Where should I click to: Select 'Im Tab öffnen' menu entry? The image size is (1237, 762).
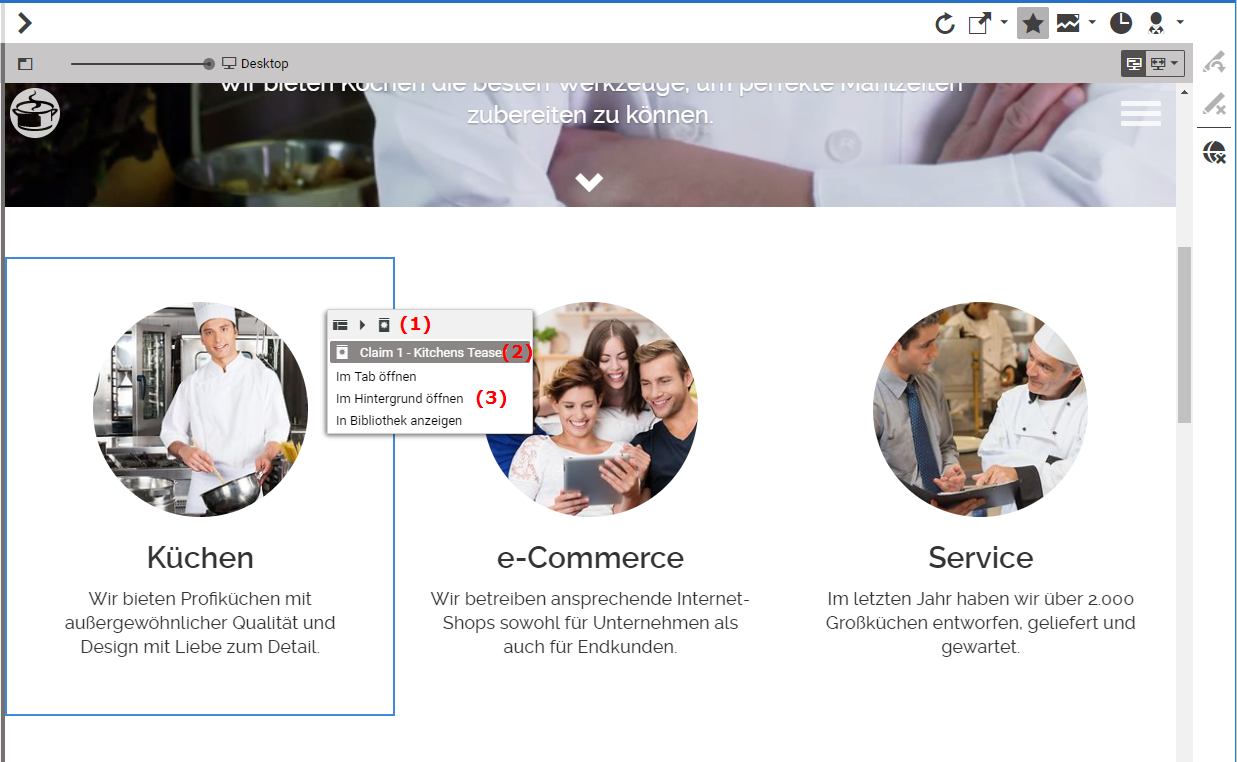(x=376, y=377)
